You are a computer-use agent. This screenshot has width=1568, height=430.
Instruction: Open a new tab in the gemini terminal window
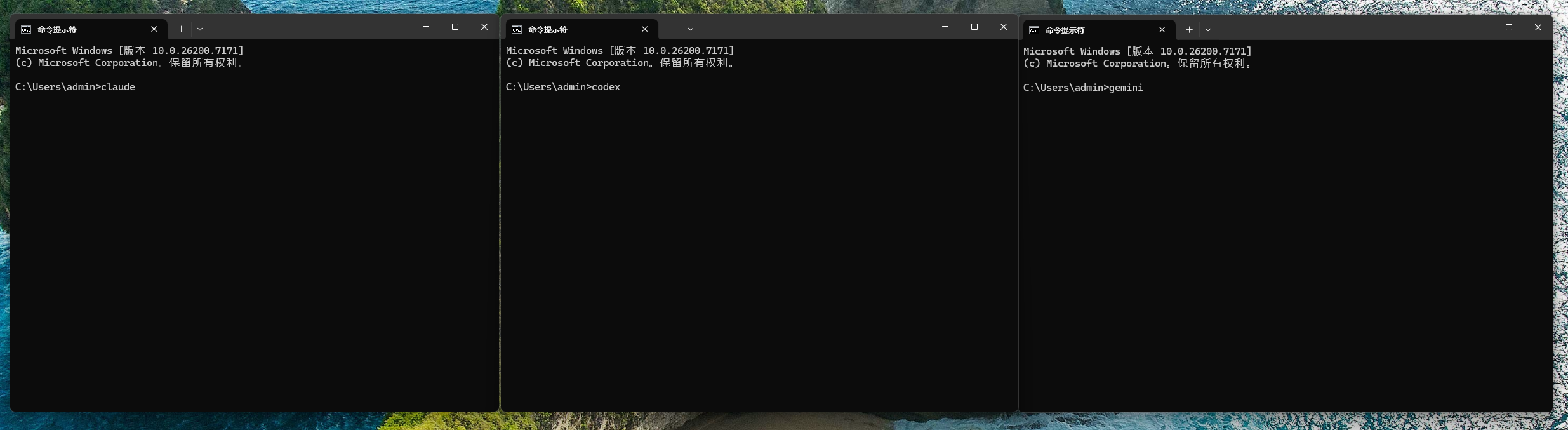[x=1189, y=30]
